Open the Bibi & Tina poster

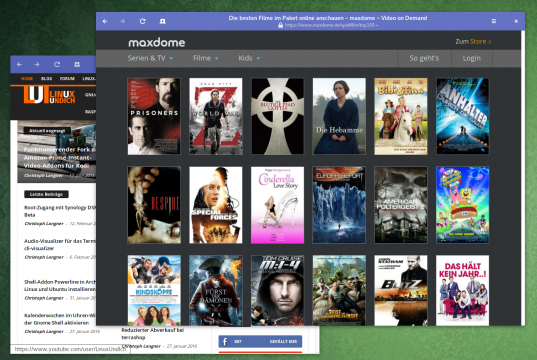click(401, 116)
